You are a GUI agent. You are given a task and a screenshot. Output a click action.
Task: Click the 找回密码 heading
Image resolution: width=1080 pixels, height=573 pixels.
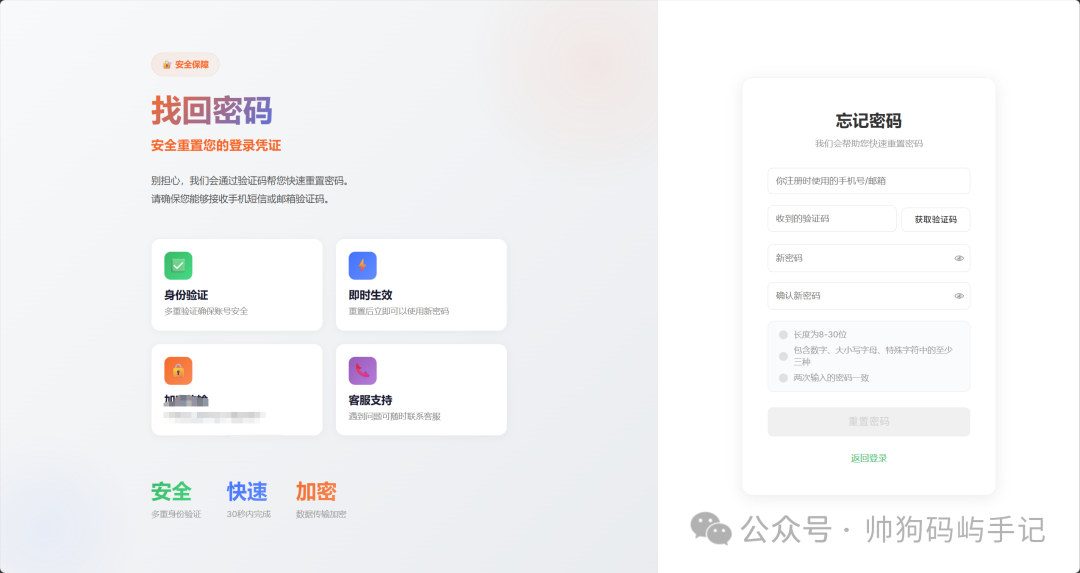click(212, 111)
